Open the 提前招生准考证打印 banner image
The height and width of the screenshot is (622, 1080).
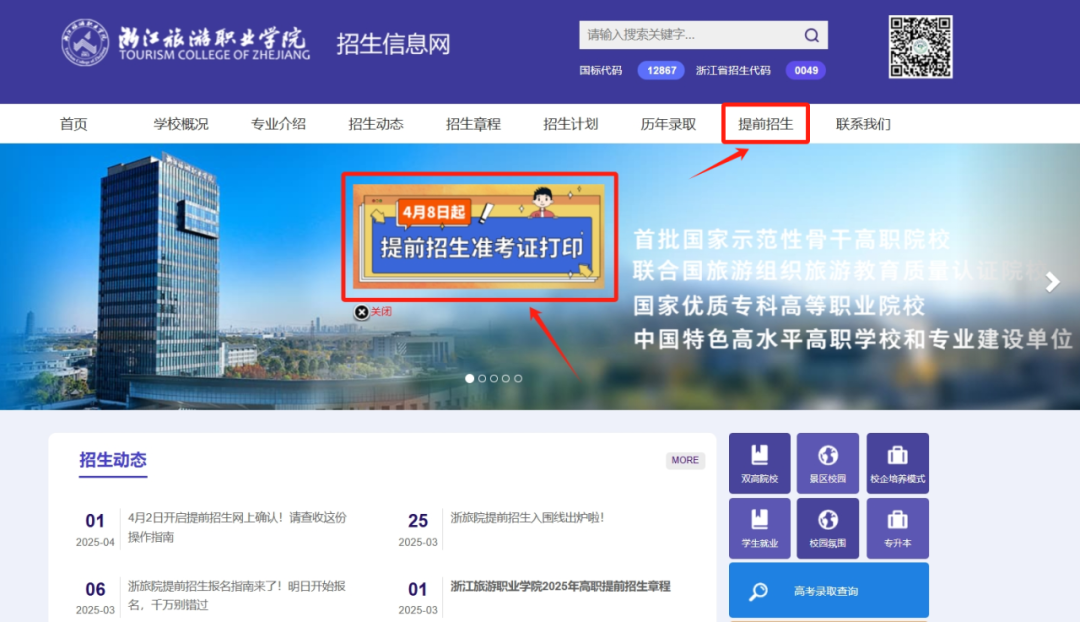pos(479,237)
